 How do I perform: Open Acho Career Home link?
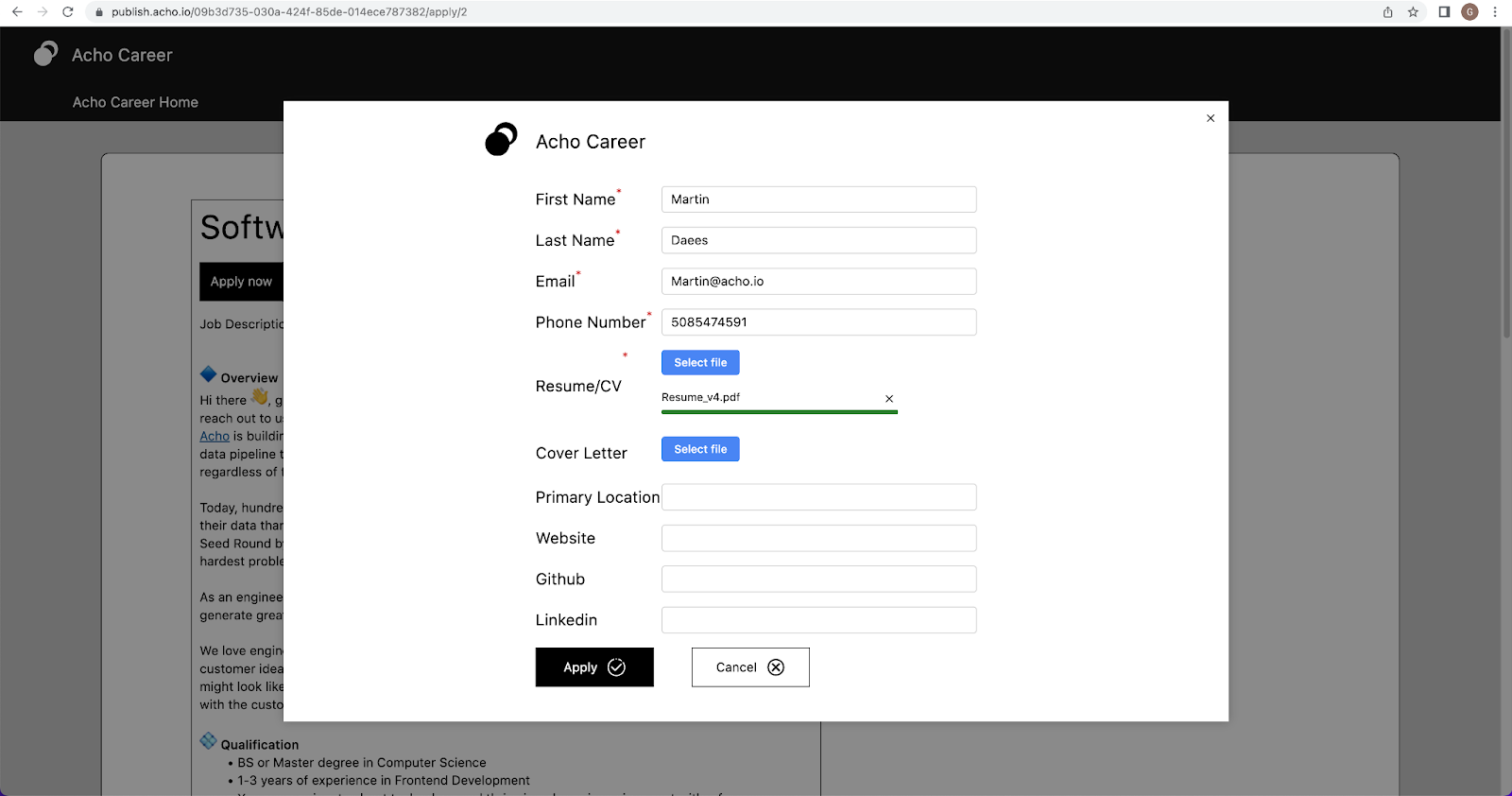pos(135,102)
